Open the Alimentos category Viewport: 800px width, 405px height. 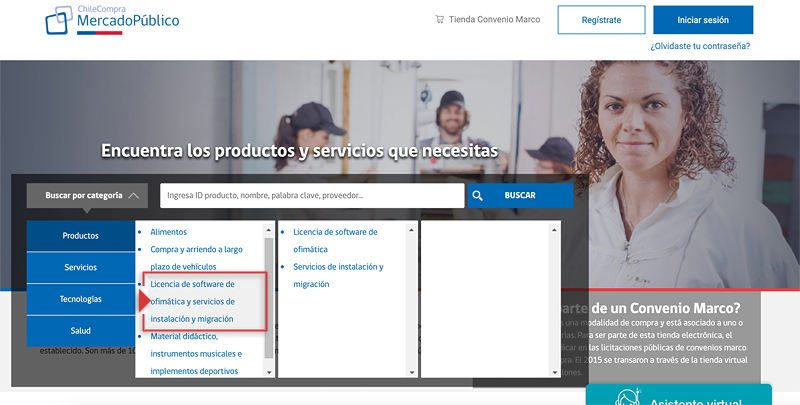click(168, 232)
